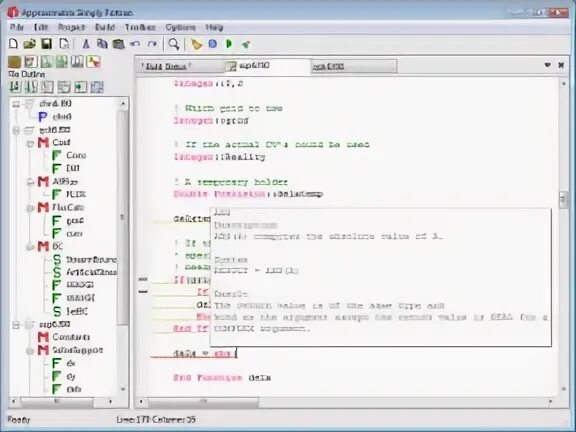Start the debugger with the green bug icon
The height and width of the screenshot is (432, 576).
click(x=246, y=44)
